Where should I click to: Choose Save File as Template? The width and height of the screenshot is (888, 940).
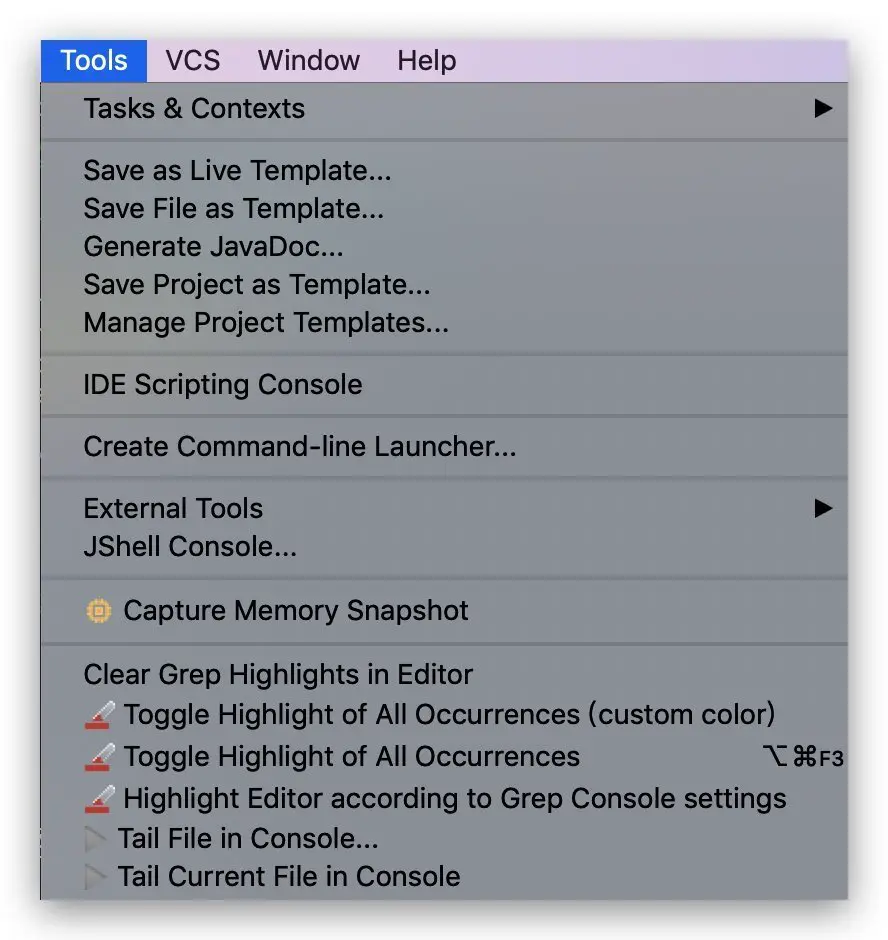click(233, 208)
